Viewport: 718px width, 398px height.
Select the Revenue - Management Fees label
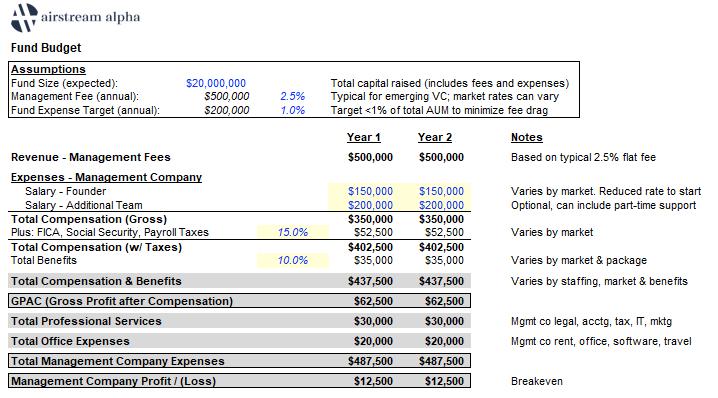(91, 158)
